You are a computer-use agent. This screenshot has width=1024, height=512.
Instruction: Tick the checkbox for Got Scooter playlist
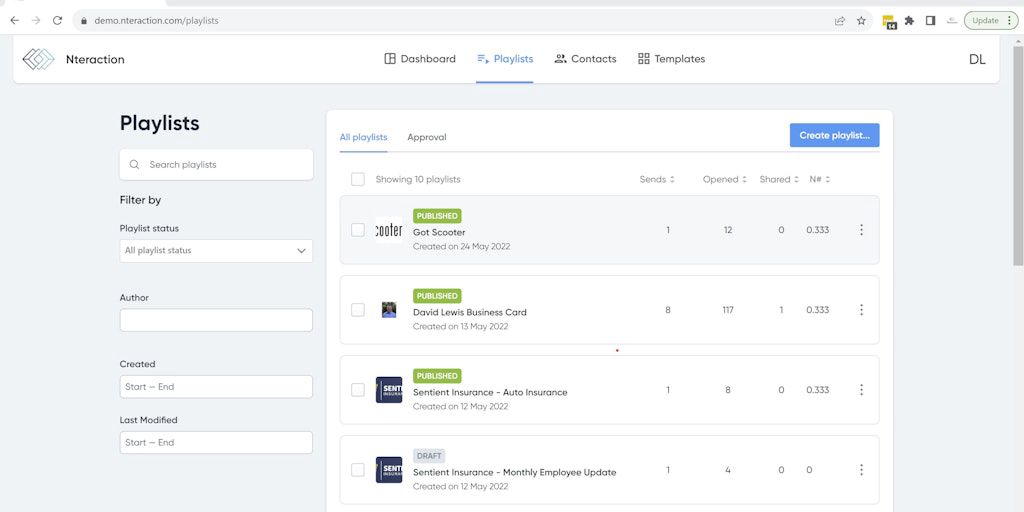358,230
